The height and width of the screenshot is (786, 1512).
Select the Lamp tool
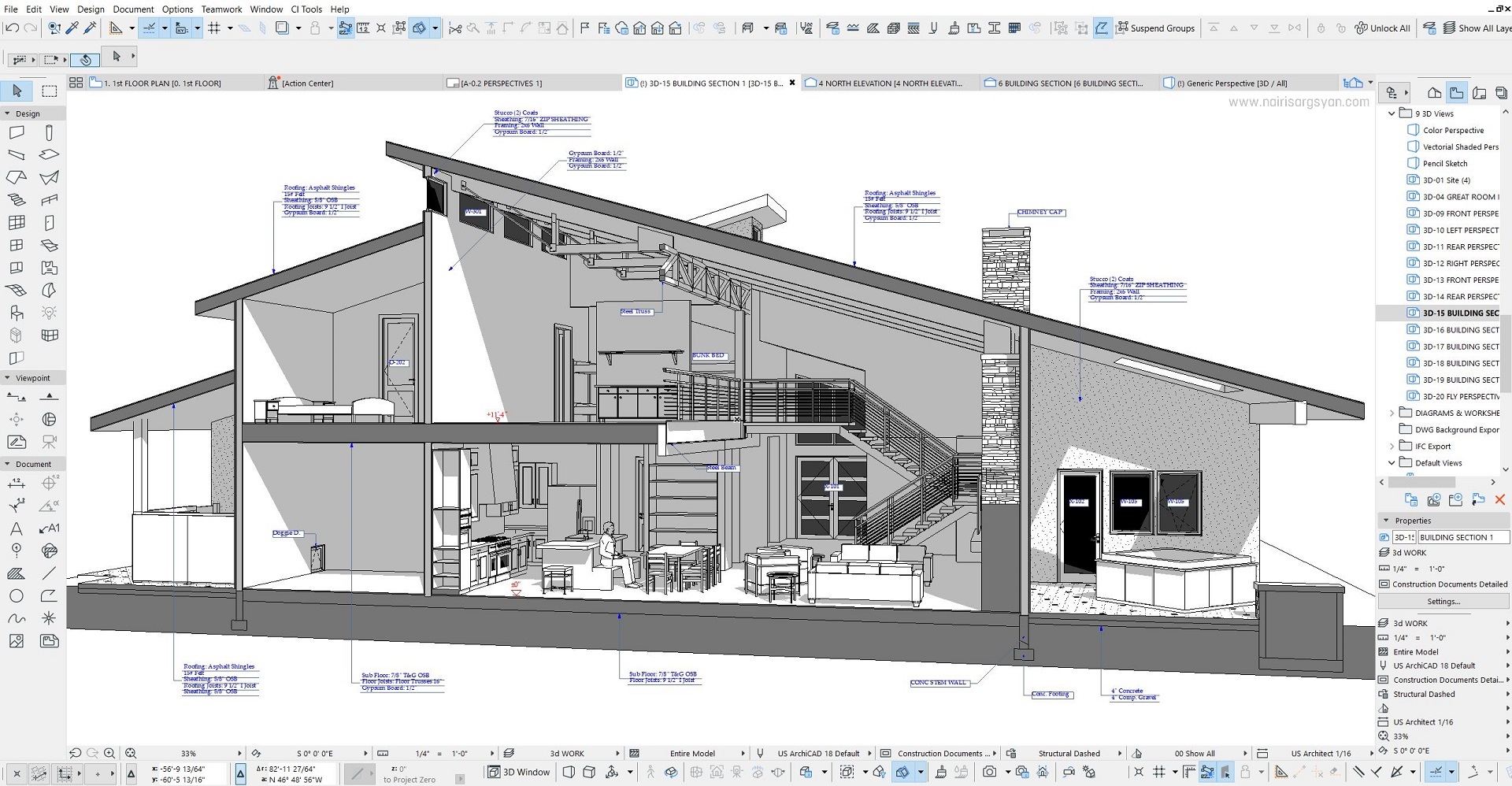coord(49,313)
